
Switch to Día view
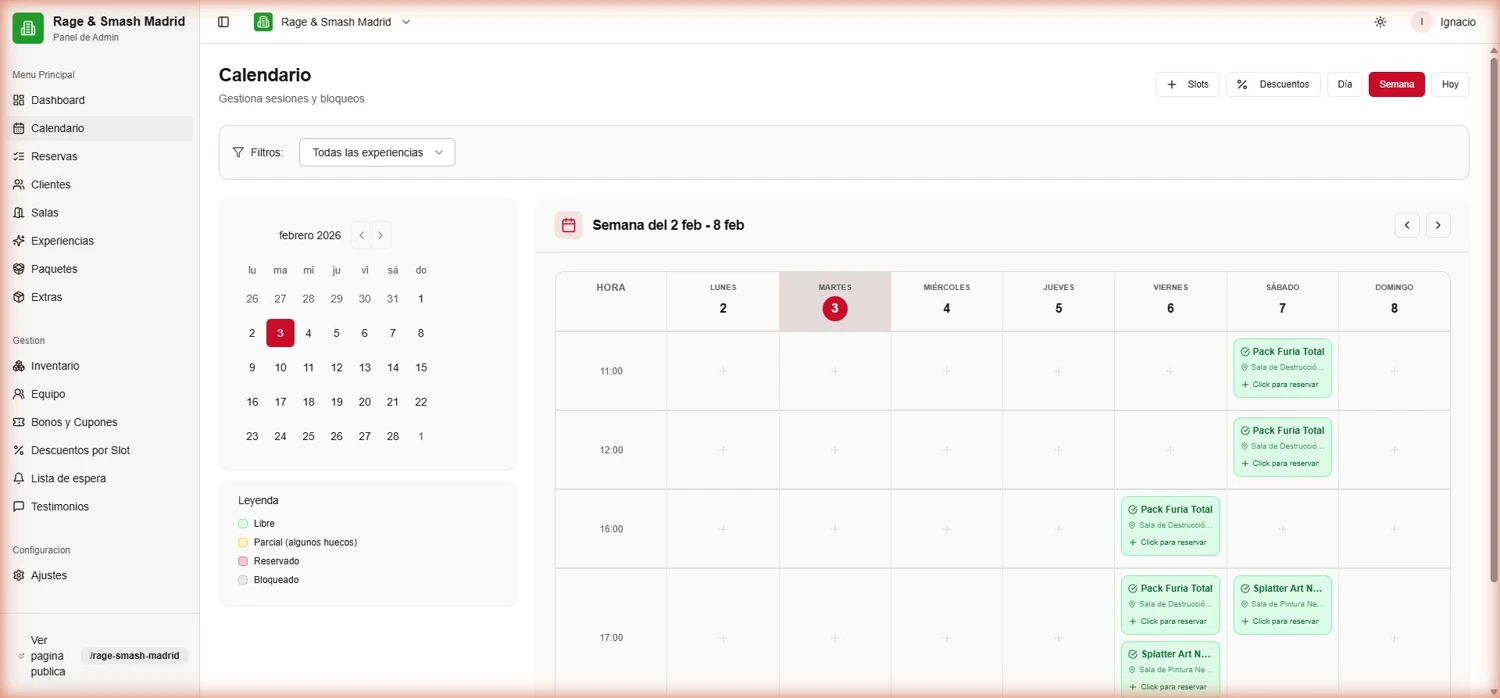tap(1345, 84)
